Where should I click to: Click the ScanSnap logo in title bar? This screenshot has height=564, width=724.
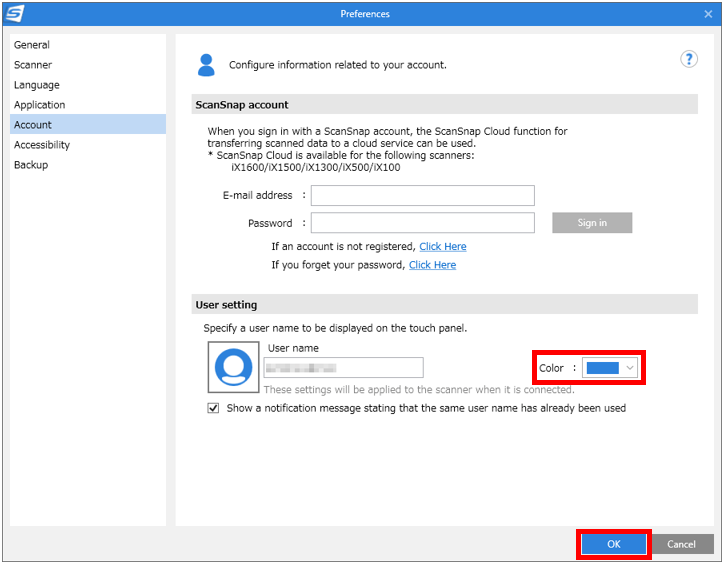pyautogui.click(x=14, y=14)
